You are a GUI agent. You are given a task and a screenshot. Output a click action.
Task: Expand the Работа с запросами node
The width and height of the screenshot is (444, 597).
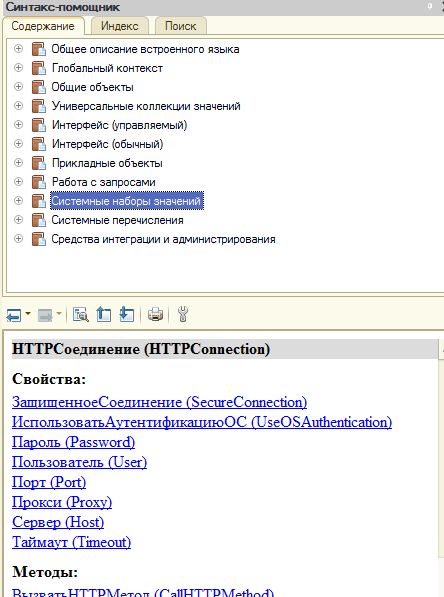[18, 182]
